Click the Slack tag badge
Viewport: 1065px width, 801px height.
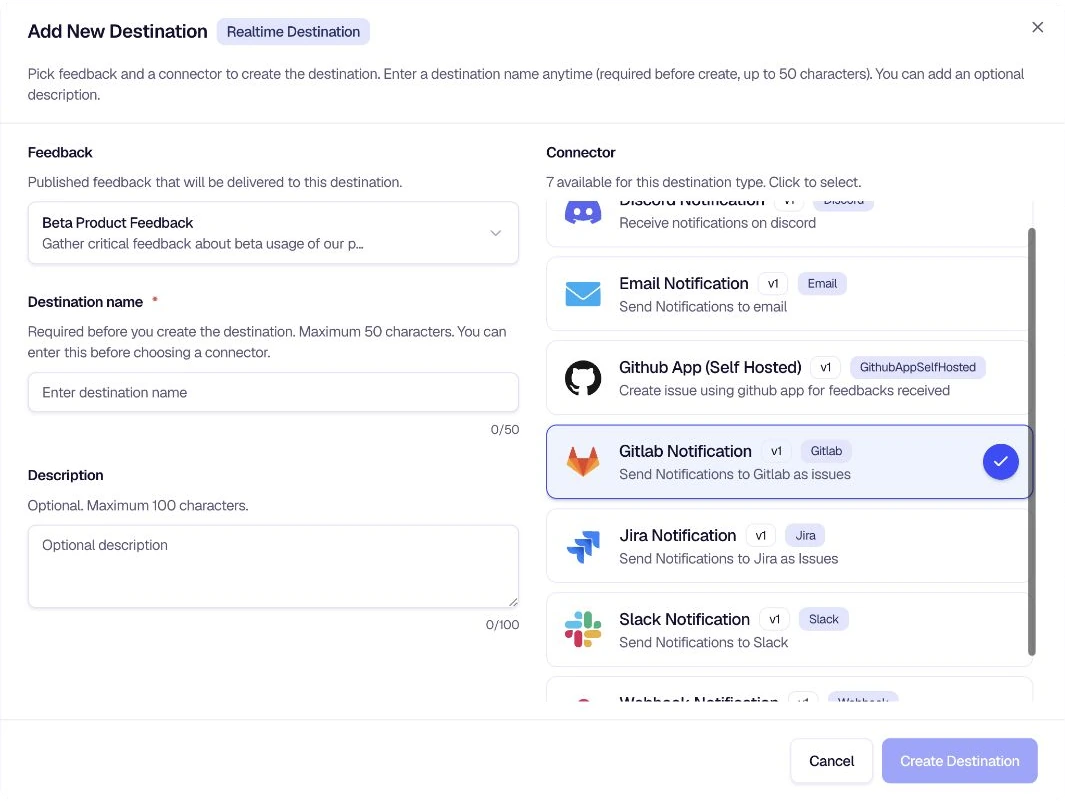click(x=823, y=620)
